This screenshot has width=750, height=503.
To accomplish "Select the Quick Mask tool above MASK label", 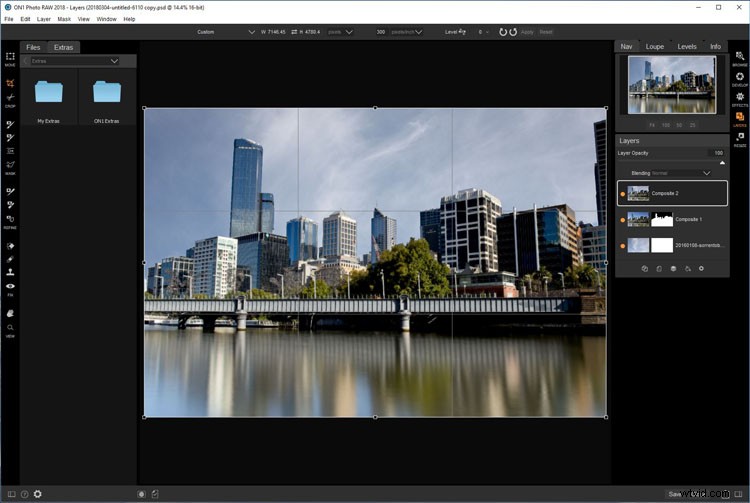I will pyautogui.click(x=10, y=164).
